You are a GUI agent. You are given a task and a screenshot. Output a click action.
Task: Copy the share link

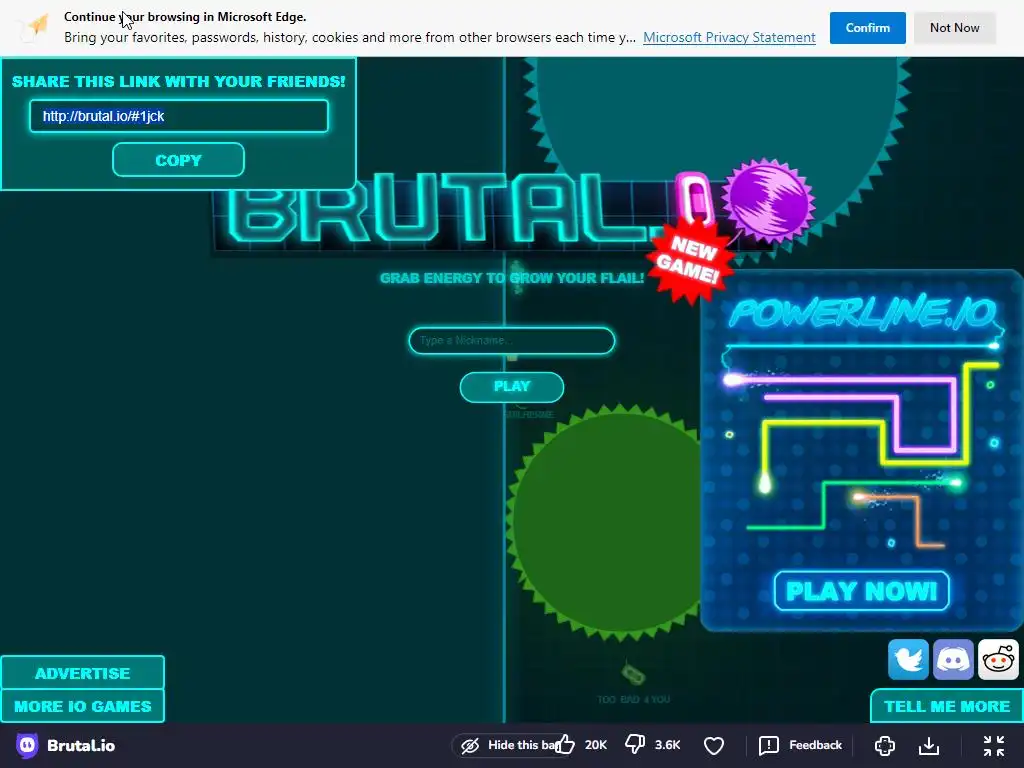[x=178, y=160]
